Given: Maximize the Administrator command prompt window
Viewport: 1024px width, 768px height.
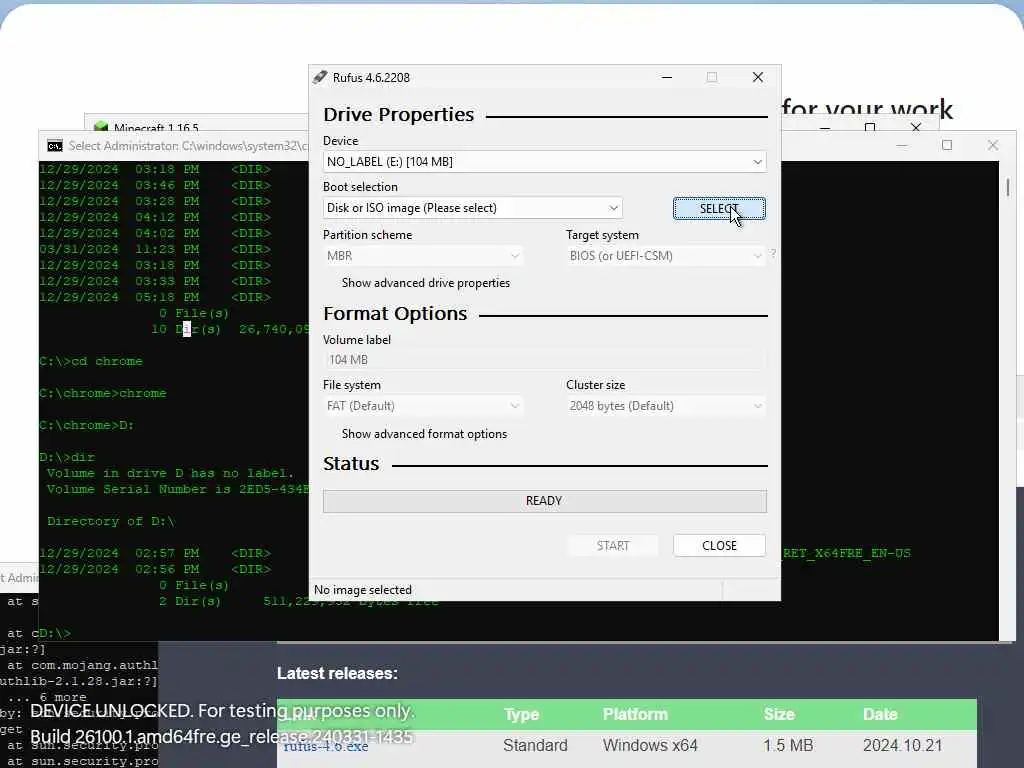Looking at the screenshot, I should click(x=947, y=145).
